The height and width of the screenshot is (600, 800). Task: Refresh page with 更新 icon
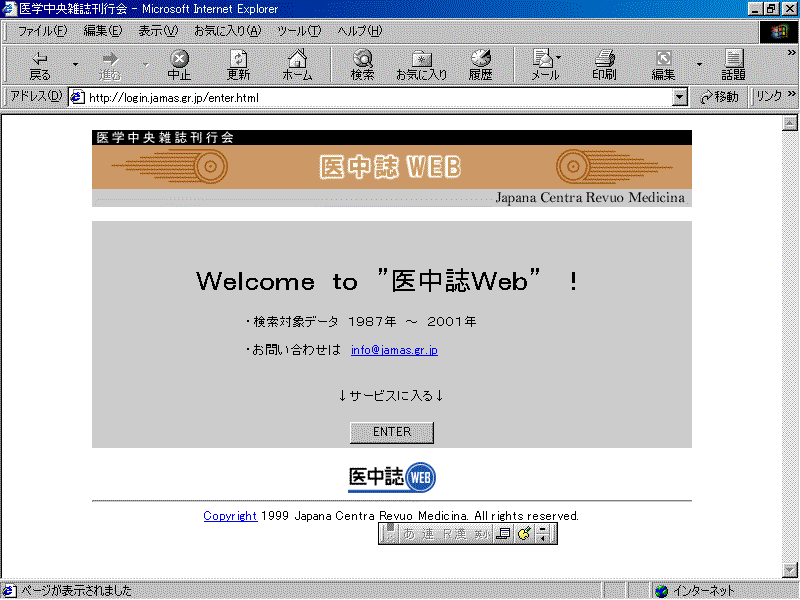pyautogui.click(x=238, y=65)
